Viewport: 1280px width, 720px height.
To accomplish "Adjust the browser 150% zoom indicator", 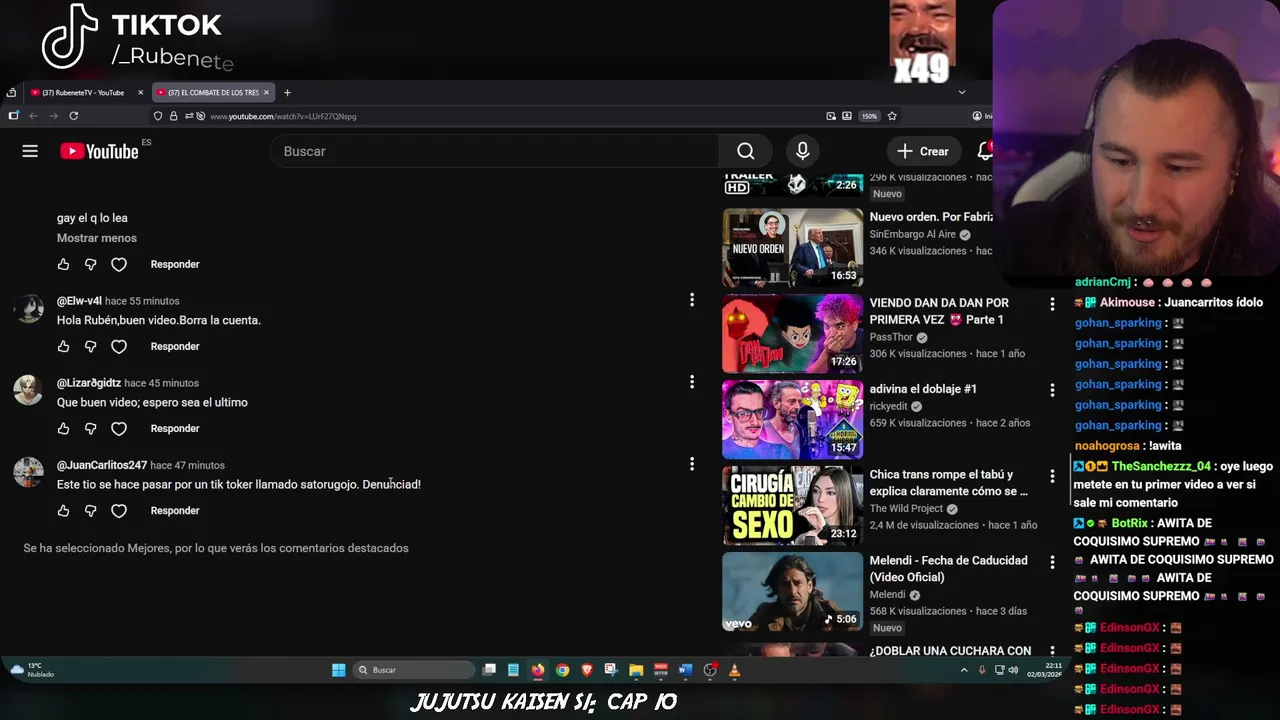I will coord(870,116).
